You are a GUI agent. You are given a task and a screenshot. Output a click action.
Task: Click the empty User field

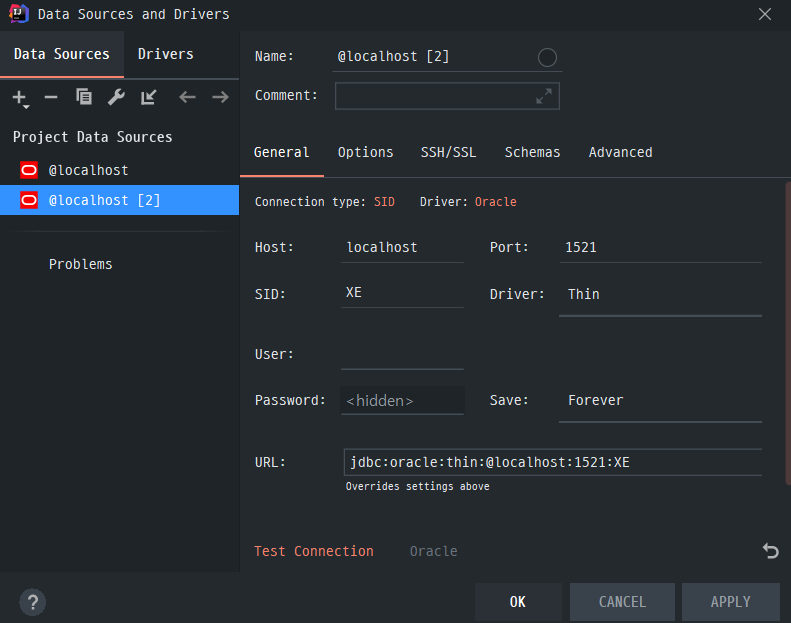(402, 355)
